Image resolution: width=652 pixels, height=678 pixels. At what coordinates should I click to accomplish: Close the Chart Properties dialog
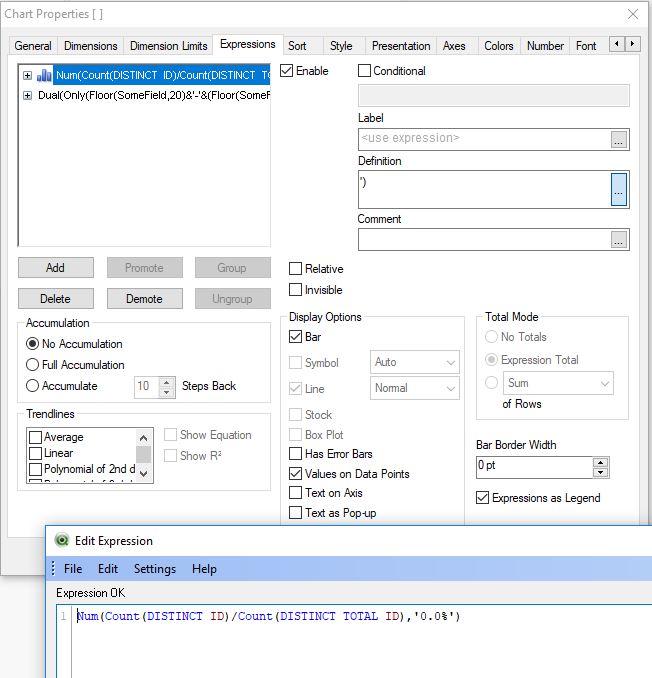(632, 14)
